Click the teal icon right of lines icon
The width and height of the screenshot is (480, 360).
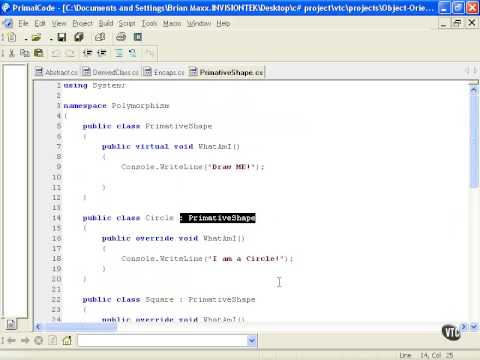click(x=133, y=53)
